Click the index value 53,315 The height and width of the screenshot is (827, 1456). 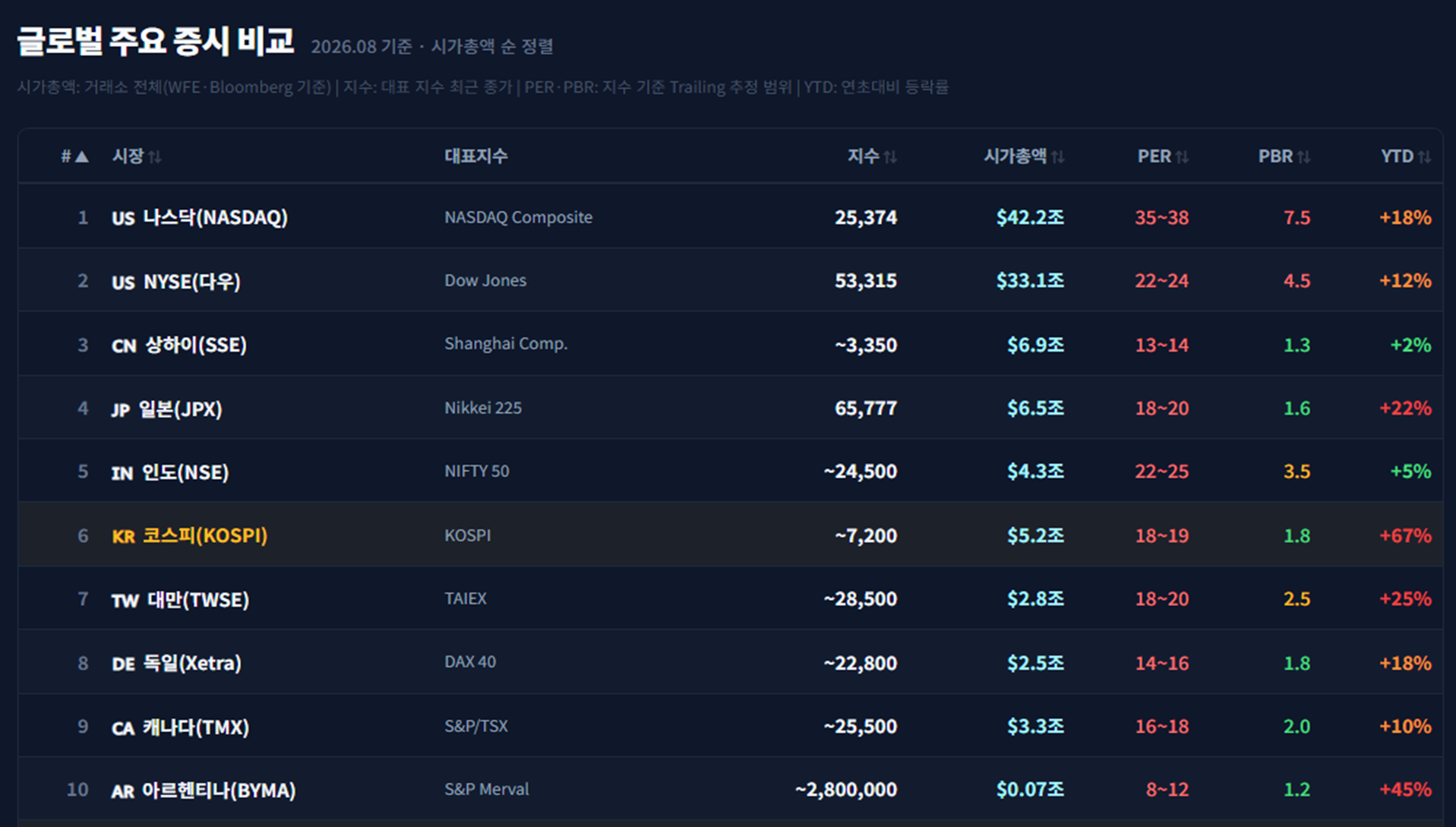866,281
